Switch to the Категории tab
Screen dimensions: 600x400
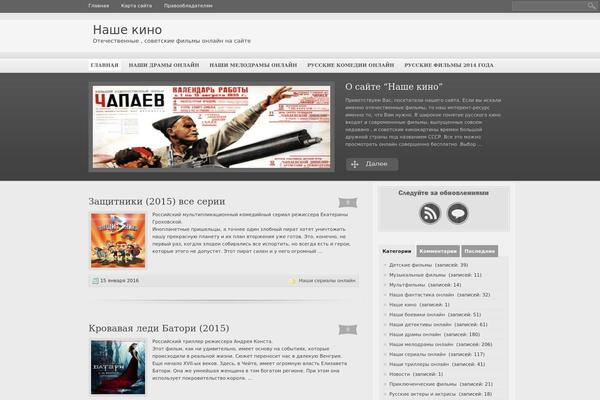[397, 251]
